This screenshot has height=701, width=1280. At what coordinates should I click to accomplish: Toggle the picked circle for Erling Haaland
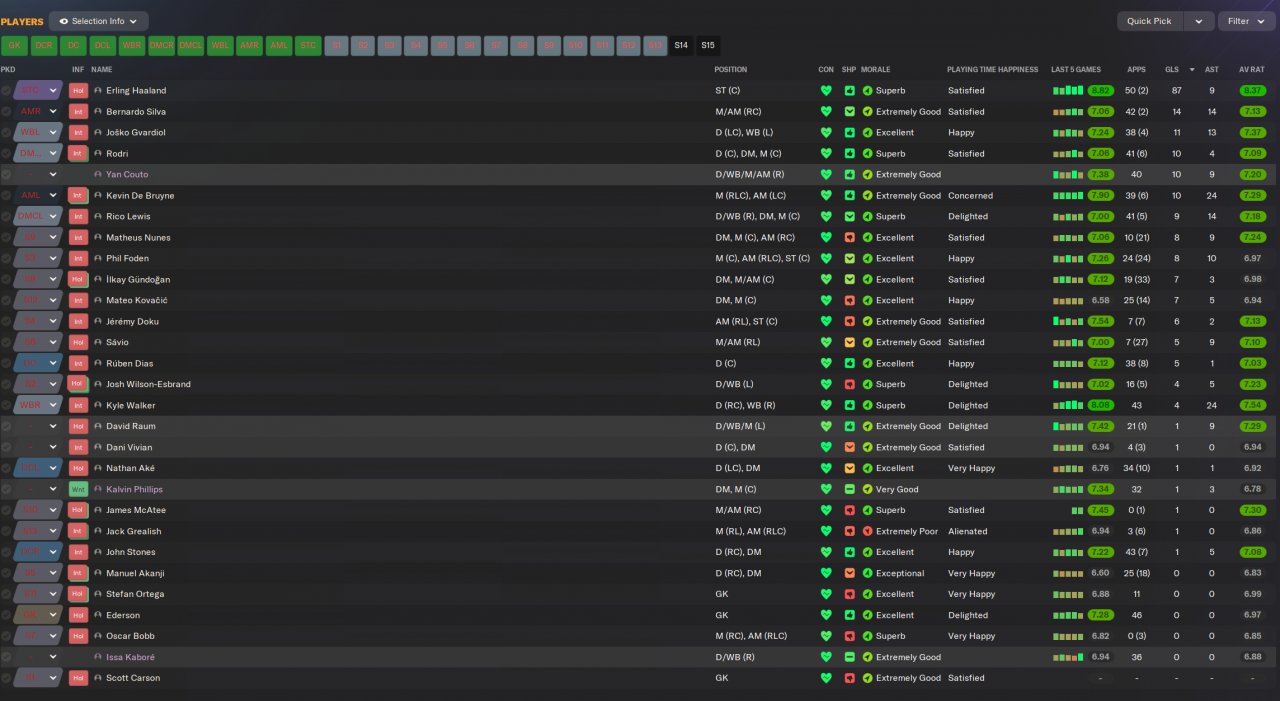click(x=6, y=91)
